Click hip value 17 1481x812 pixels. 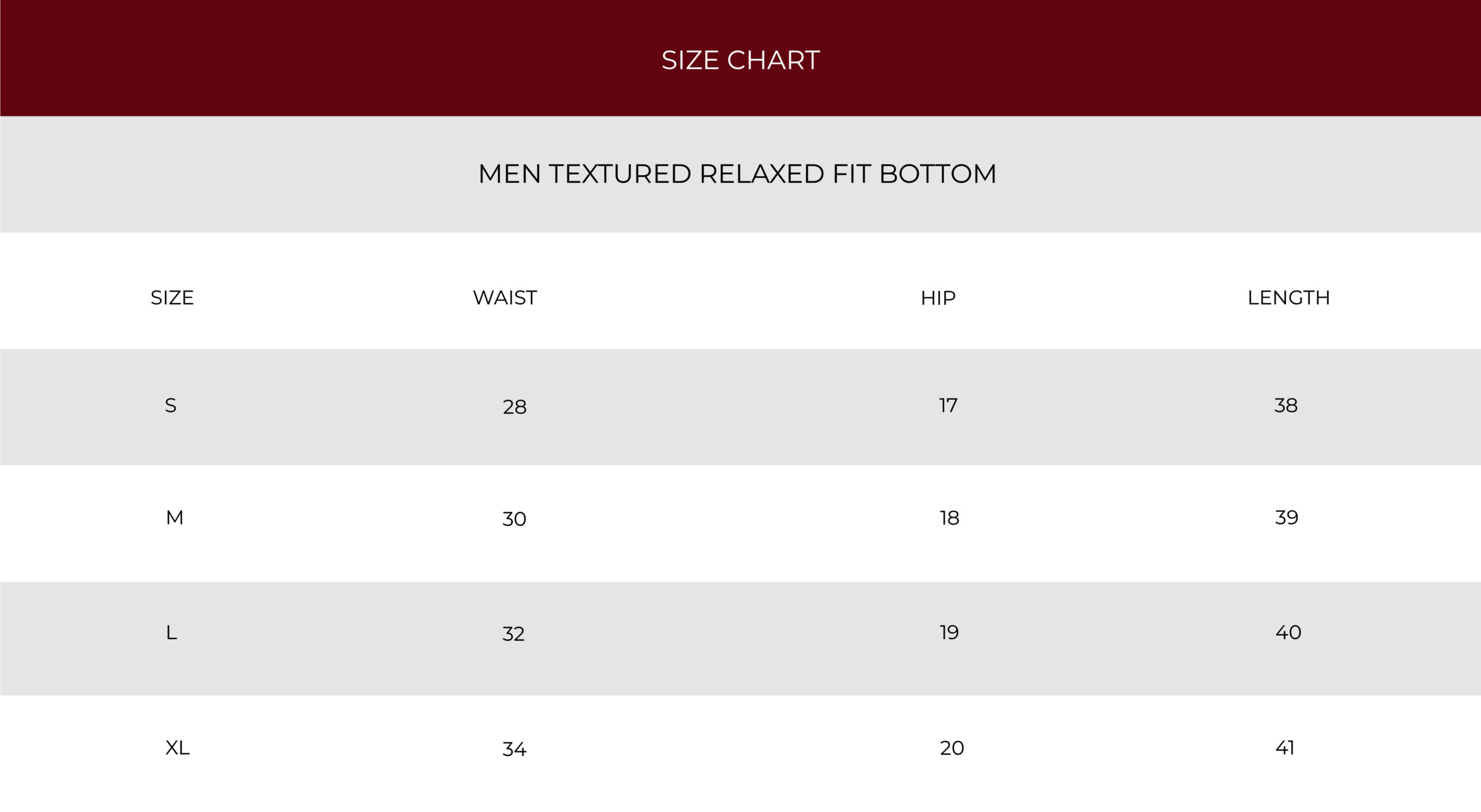948,405
